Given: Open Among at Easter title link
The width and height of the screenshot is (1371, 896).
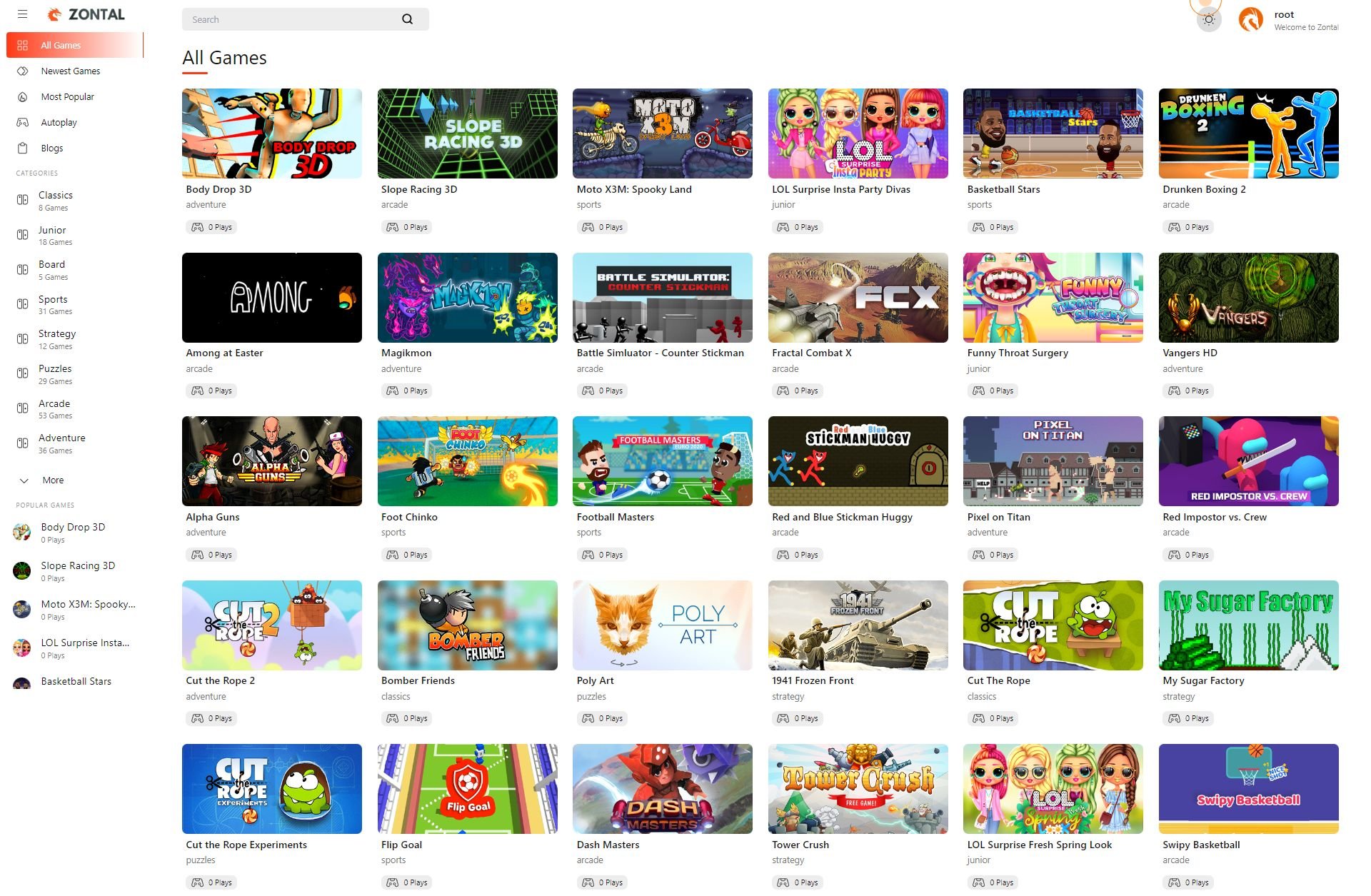Looking at the screenshot, I should coord(224,353).
